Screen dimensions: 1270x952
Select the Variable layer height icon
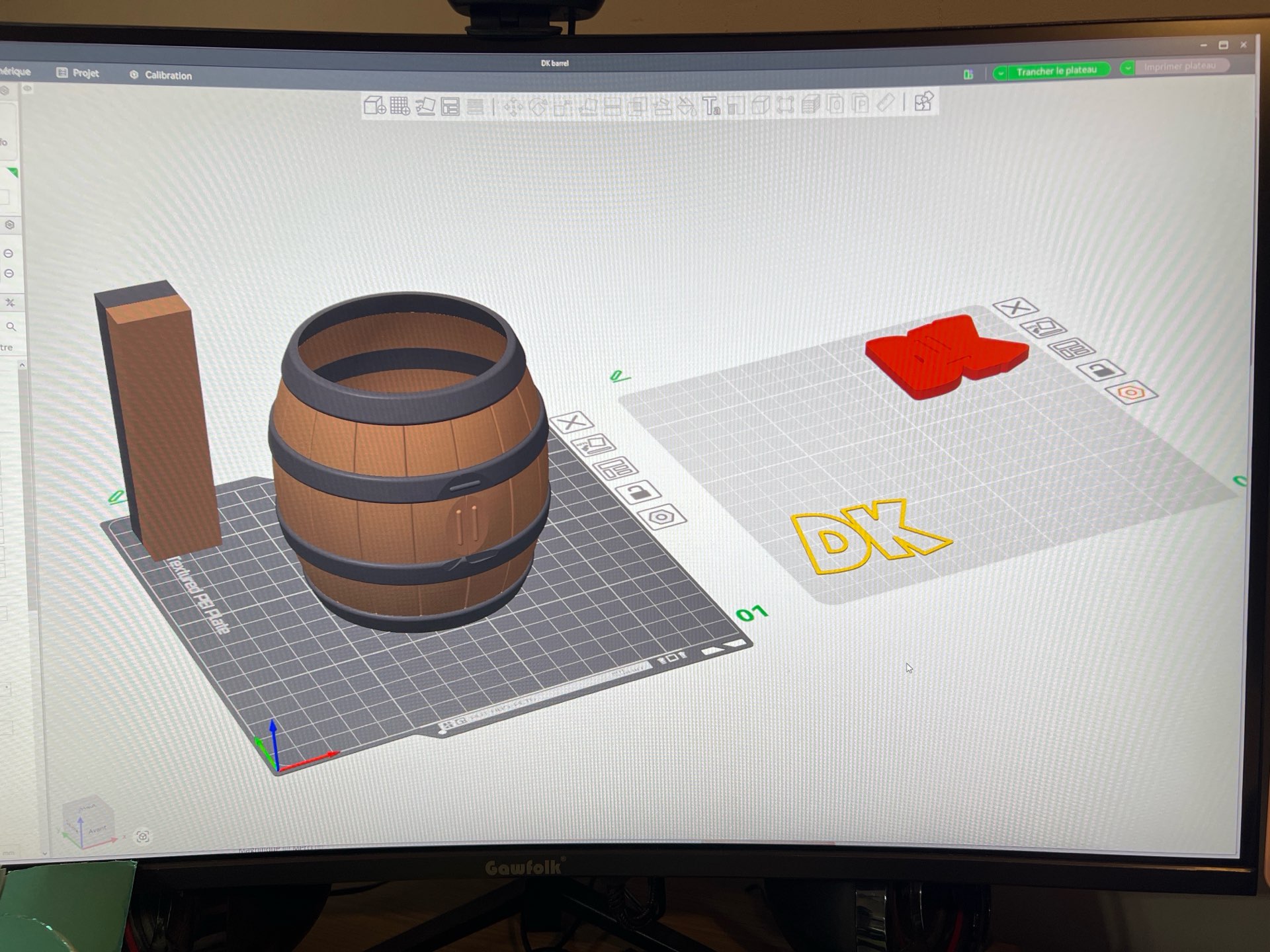coord(475,106)
